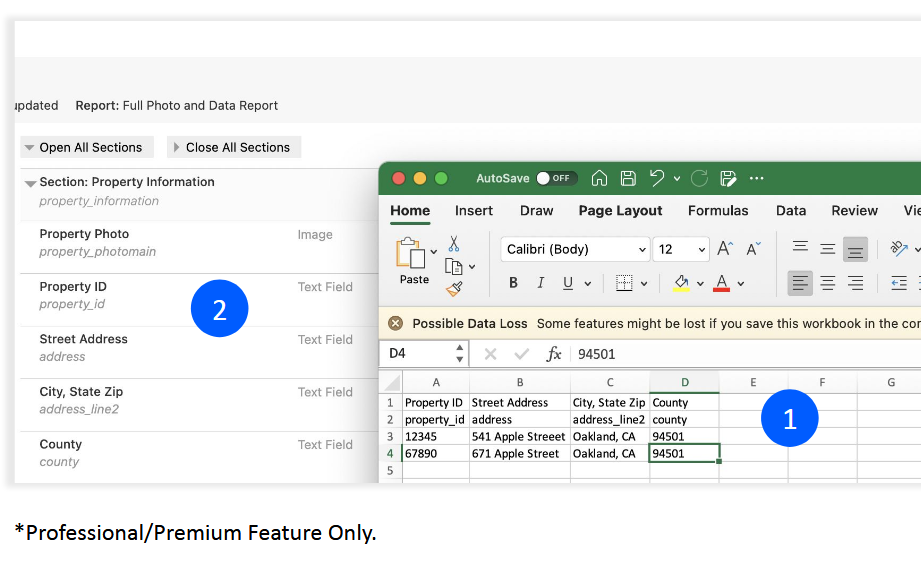
Task: Open the font size 12 dropdown
Action: (x=701, y=250)
